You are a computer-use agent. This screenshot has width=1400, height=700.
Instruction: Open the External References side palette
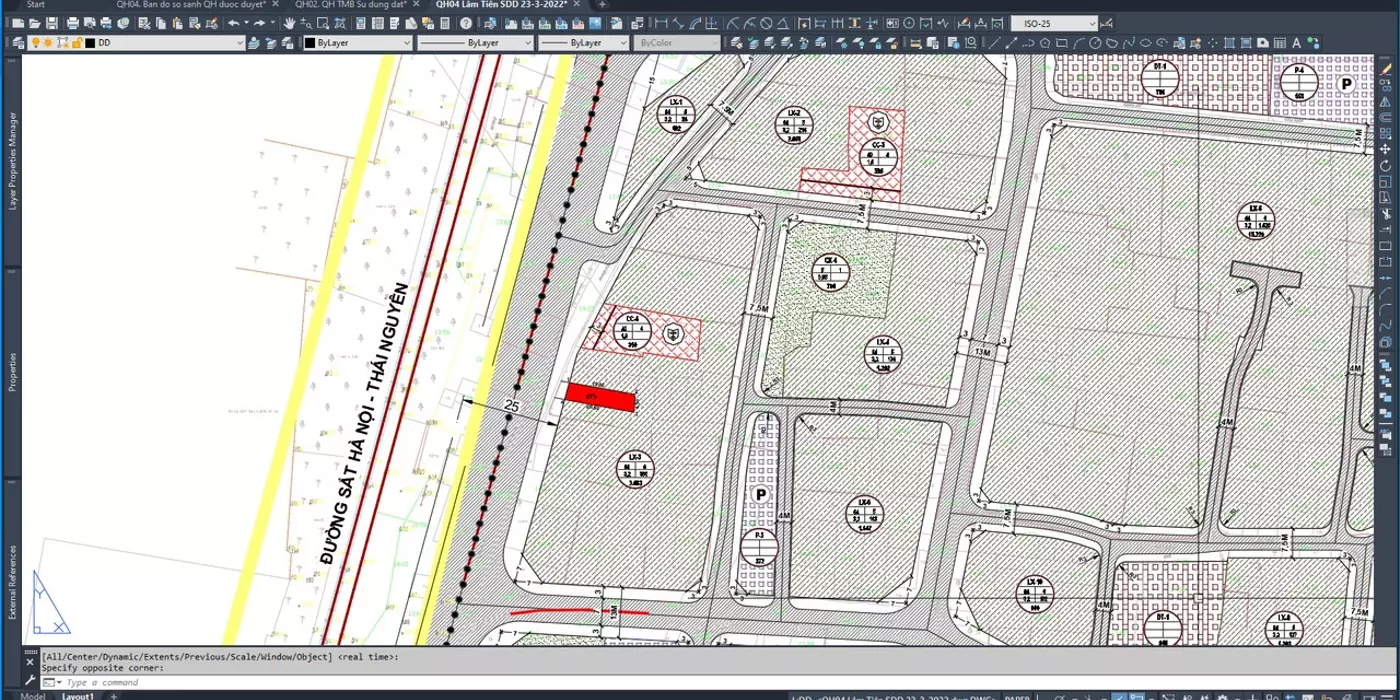pos(13,582)
